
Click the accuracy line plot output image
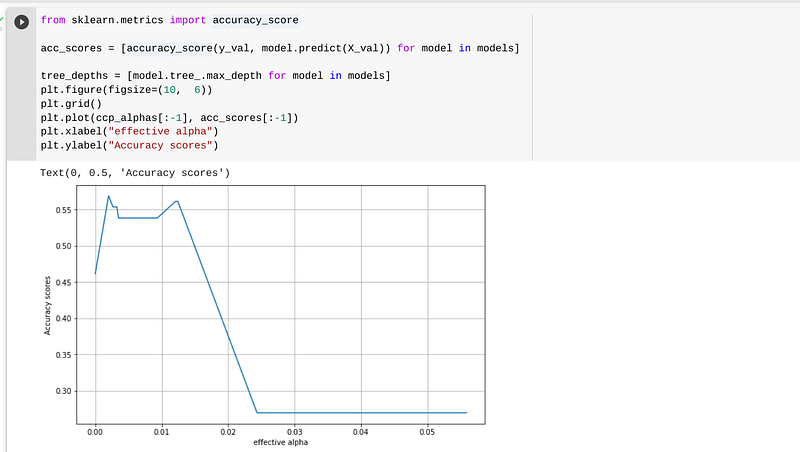tap(264, 316)
